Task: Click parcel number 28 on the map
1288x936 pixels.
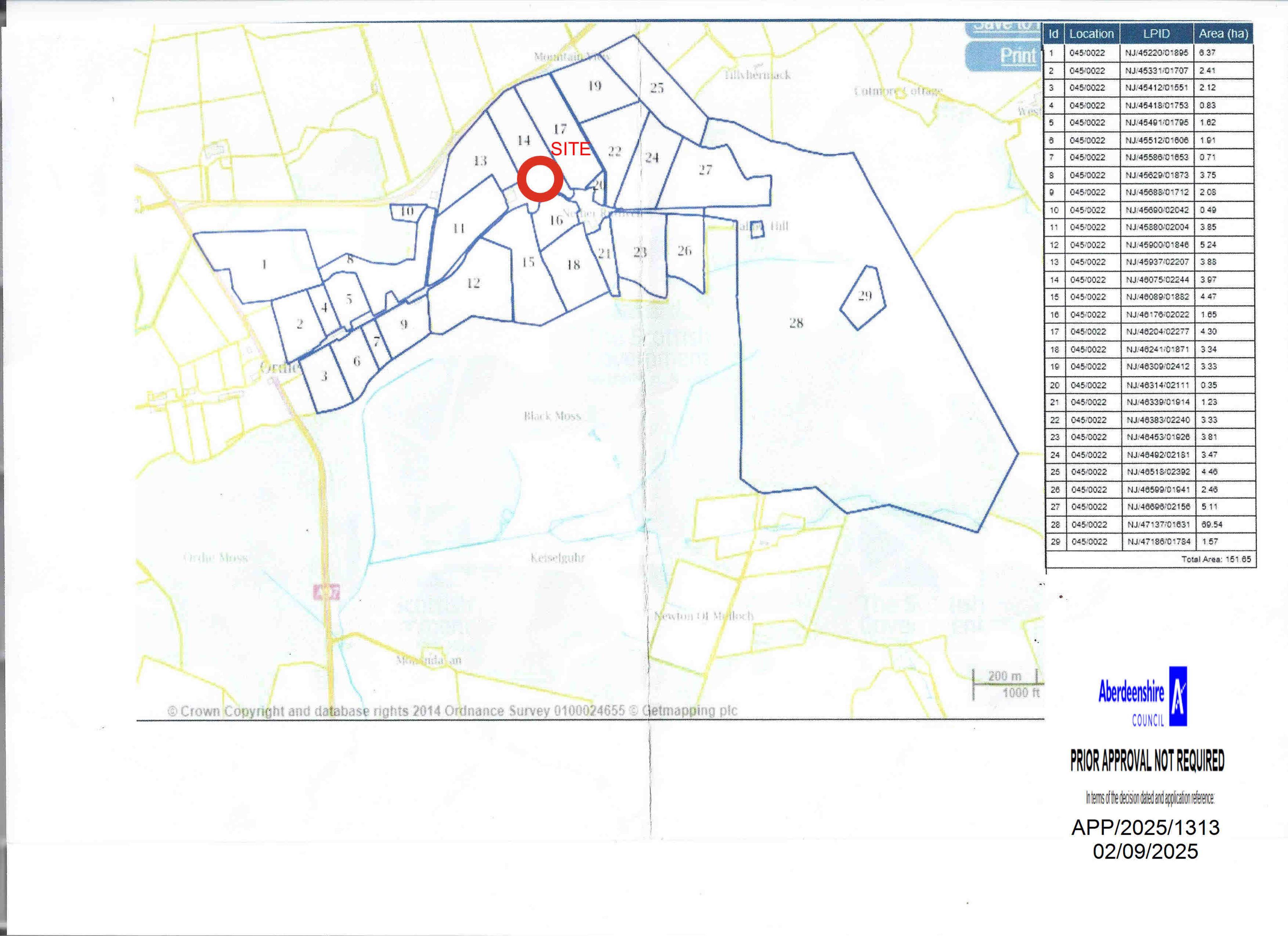Action: [x=796, y=323]
